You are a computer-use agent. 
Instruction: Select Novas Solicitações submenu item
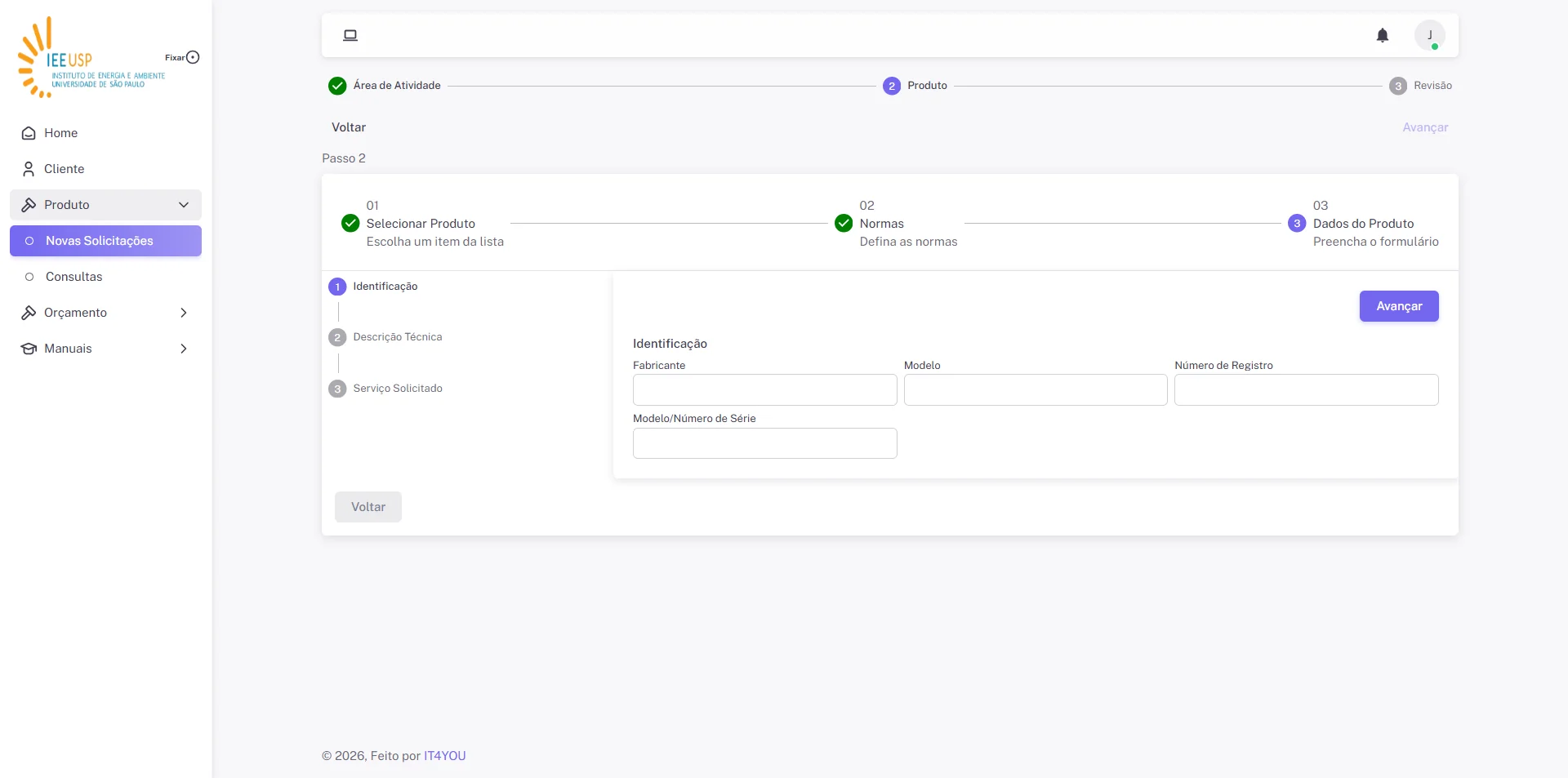105,241
